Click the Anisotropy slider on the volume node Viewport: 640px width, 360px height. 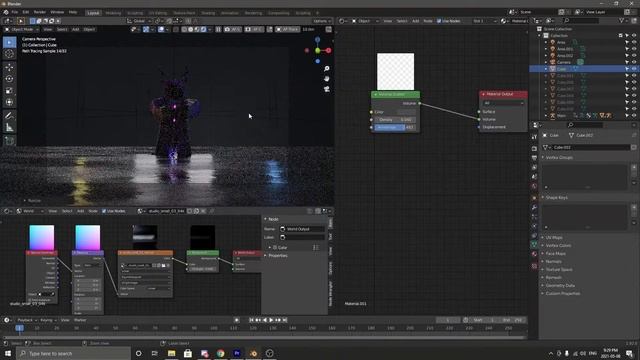395,127
